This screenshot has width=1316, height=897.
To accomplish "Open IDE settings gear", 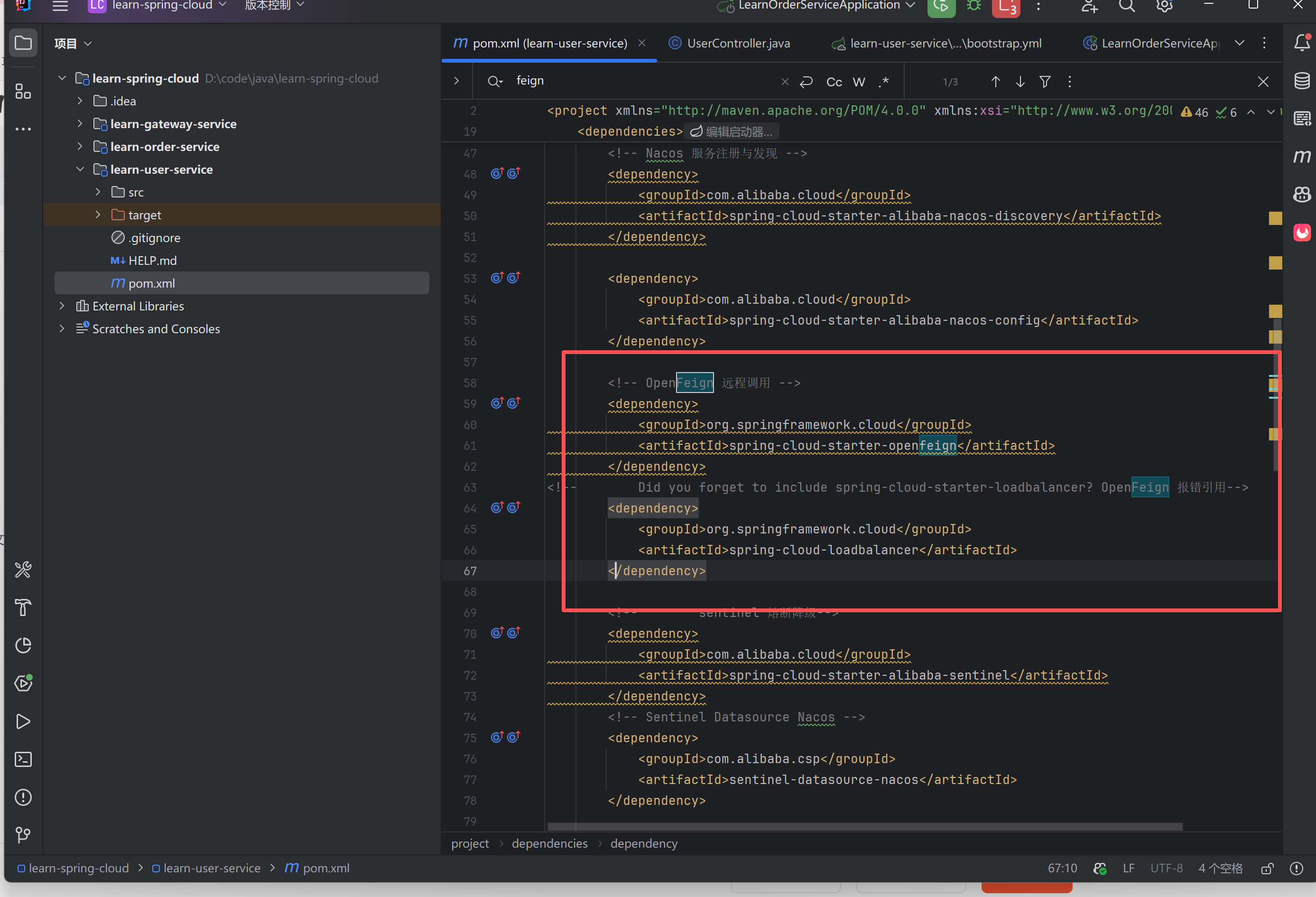I will [x=1164, y=6].
